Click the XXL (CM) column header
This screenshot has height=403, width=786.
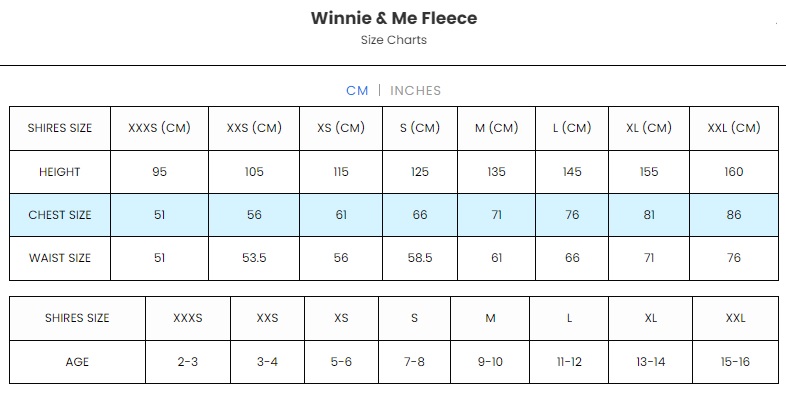pos(734,128)
